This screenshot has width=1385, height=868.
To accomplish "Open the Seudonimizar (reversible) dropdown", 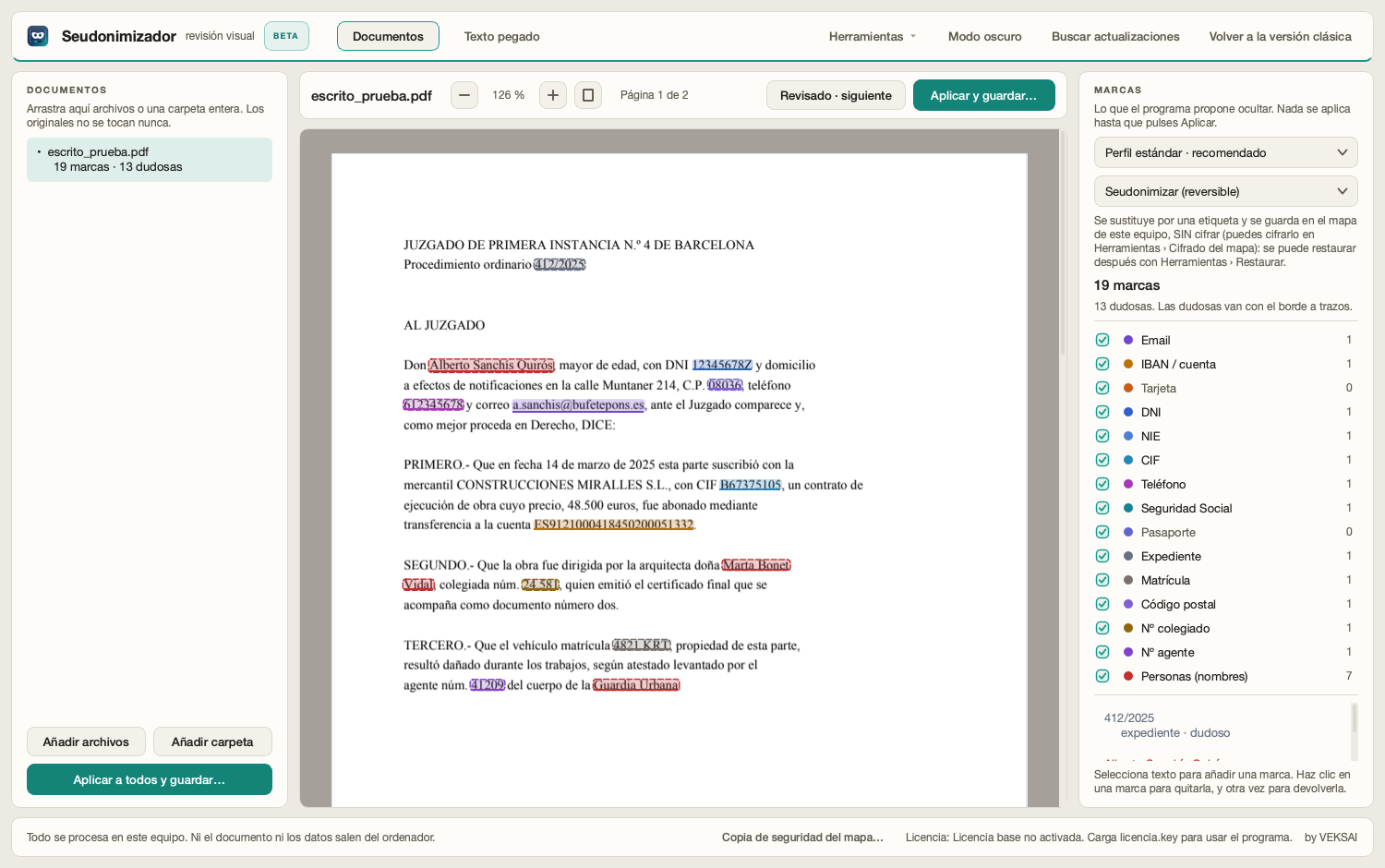I will (x=1225, y=191).
